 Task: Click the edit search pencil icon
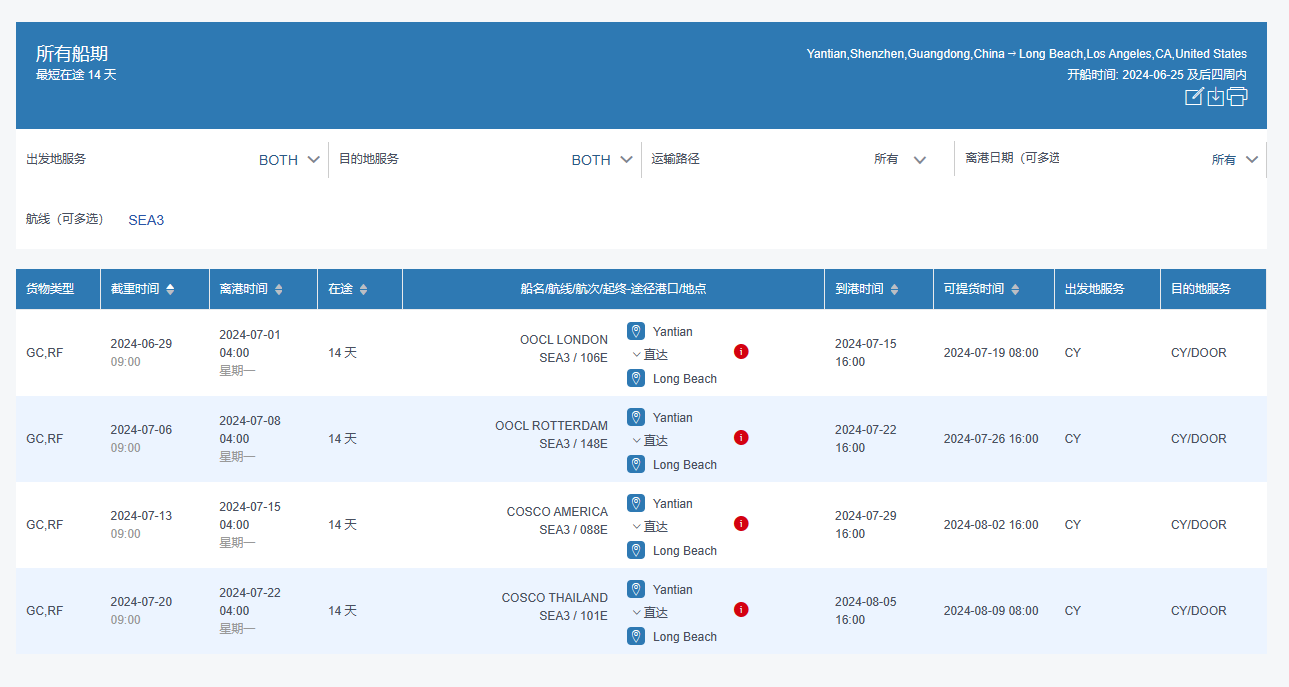coord(1193,97)
